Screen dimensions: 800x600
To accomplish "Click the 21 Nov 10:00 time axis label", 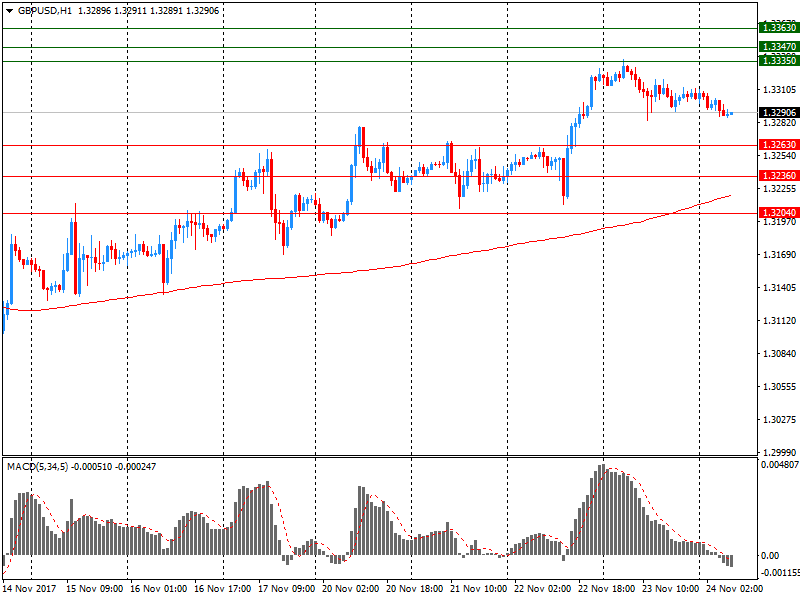I will point(479,589).
